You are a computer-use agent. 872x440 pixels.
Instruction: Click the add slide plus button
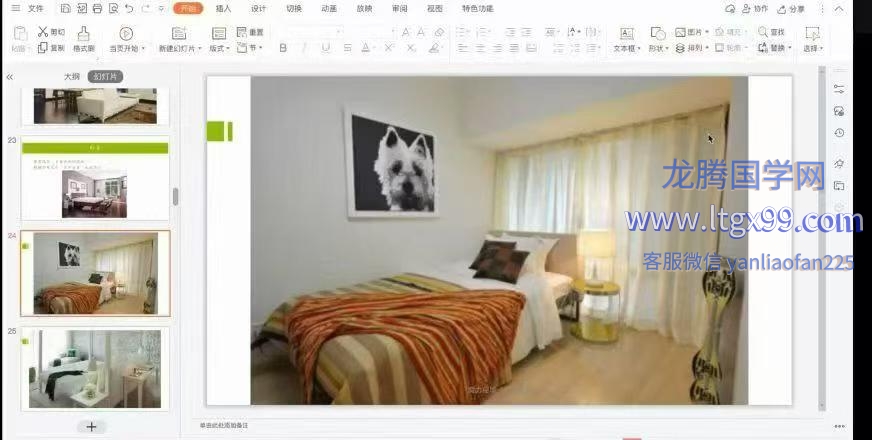coord(91,426)
